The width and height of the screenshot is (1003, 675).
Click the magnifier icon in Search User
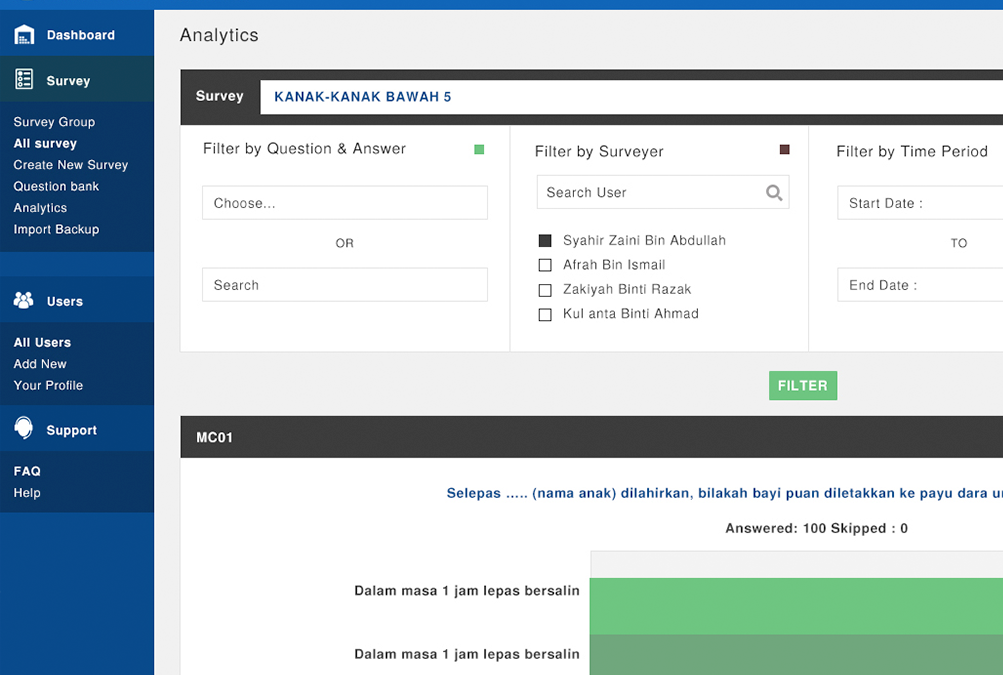[x=774, y=193]
